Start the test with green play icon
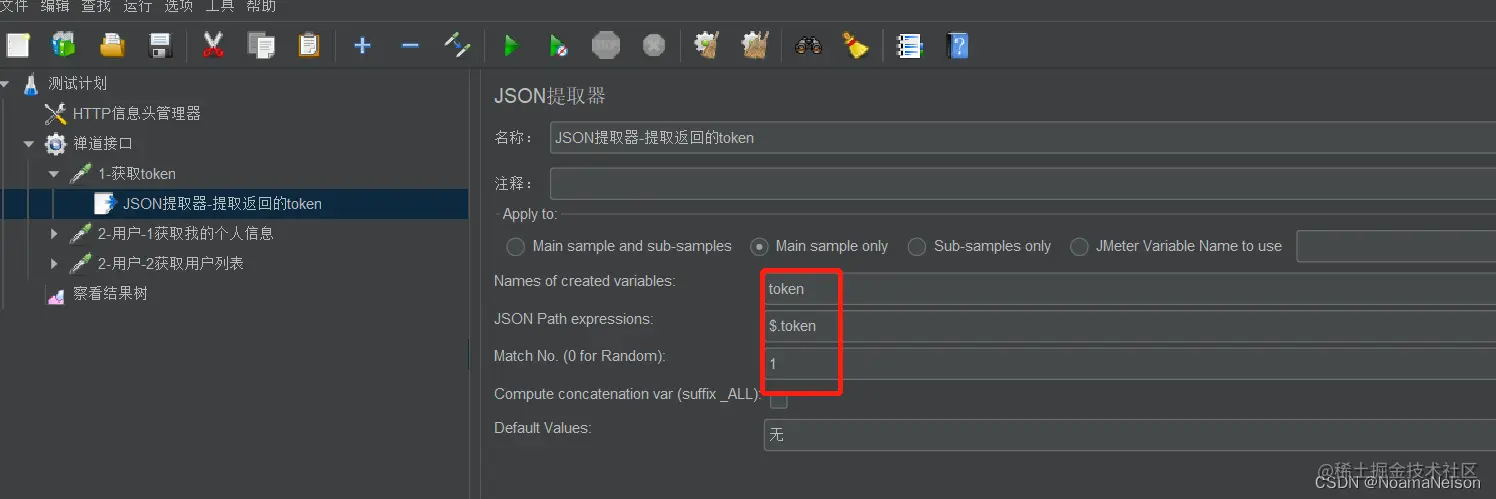This screenshot has height=499, width=1496. 511,45
